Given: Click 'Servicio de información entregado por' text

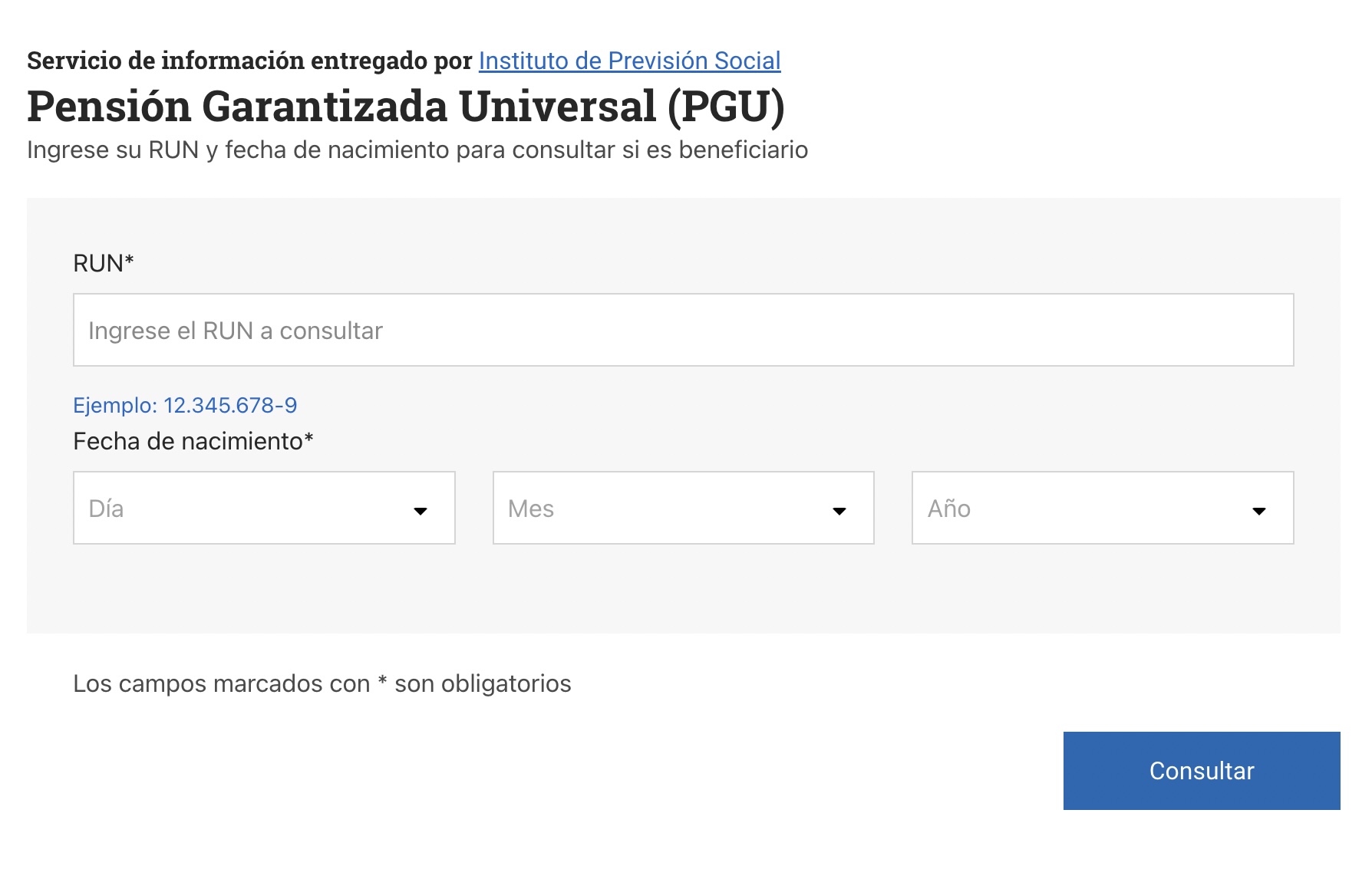Looking at the screenshot, I should (x=249, y=61).
